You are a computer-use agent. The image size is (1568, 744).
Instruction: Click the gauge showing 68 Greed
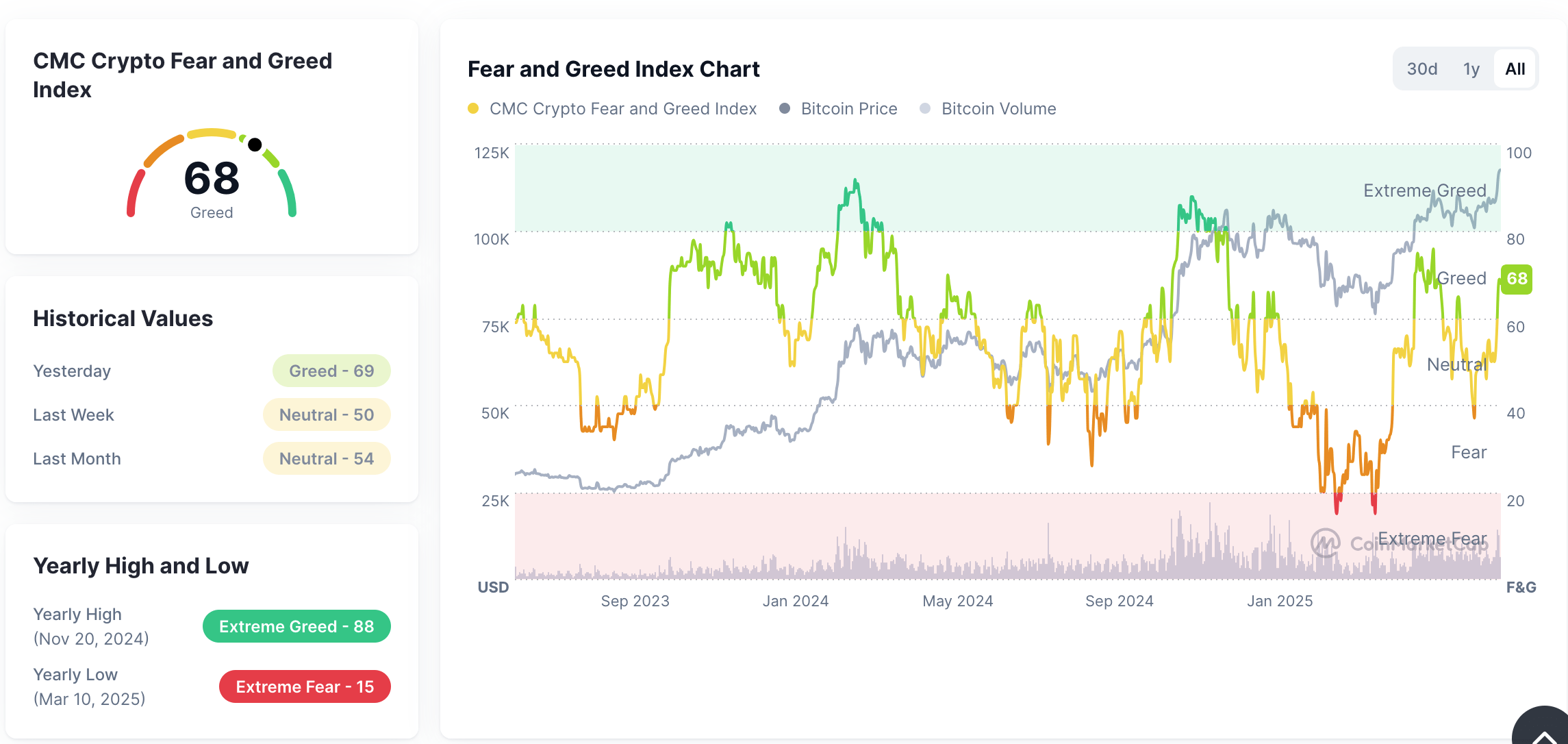click(x=212, y=178)
